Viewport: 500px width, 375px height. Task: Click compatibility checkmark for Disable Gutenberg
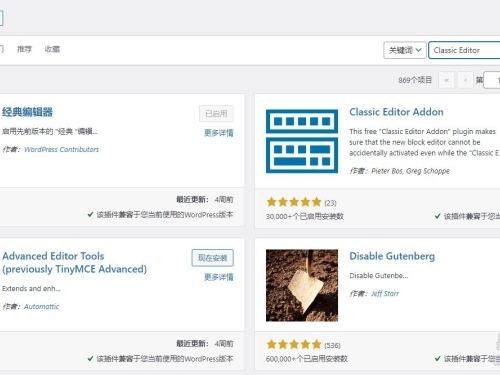click(438, 359)
